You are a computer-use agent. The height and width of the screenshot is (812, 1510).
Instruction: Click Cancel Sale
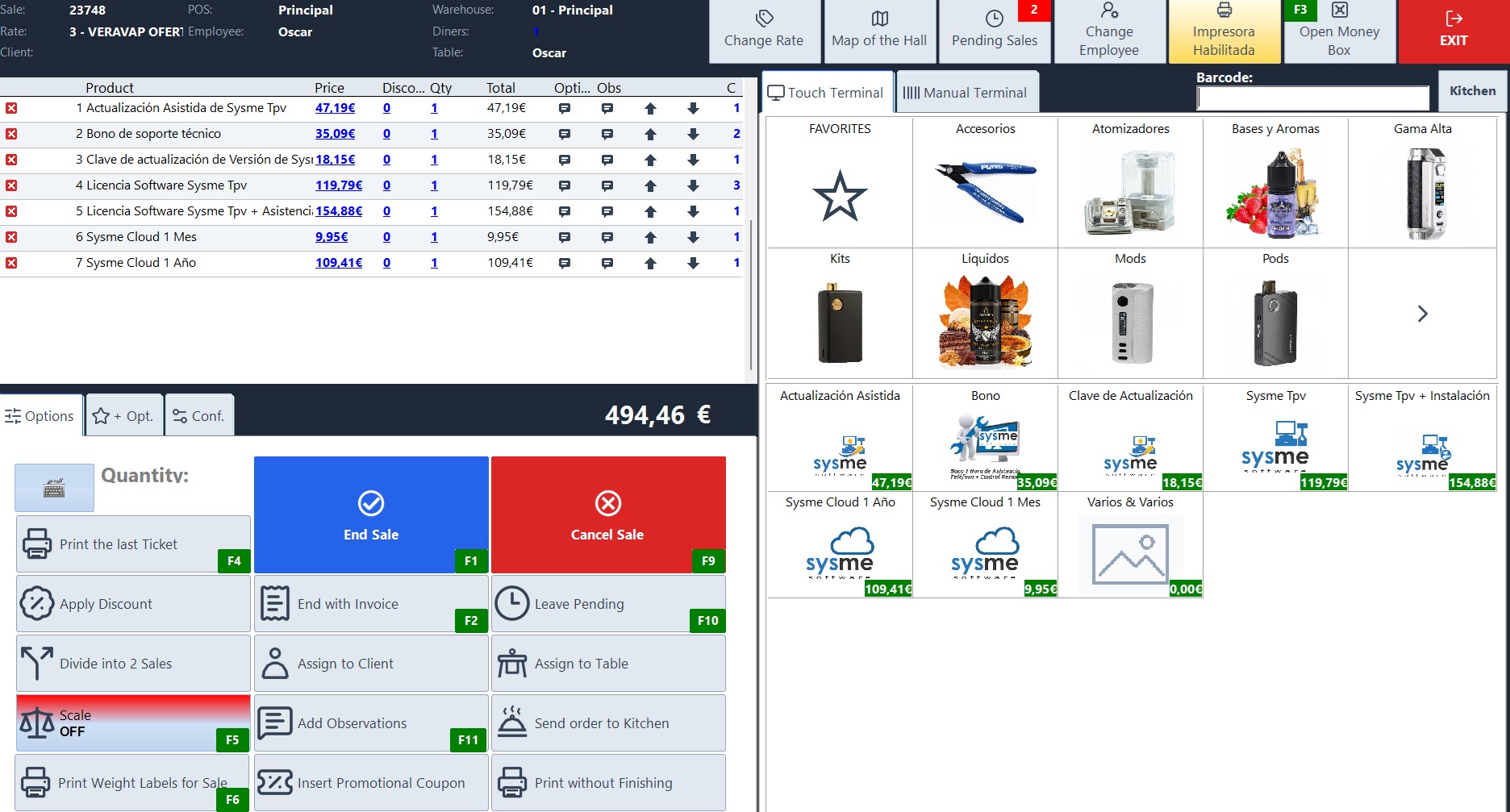608,514
